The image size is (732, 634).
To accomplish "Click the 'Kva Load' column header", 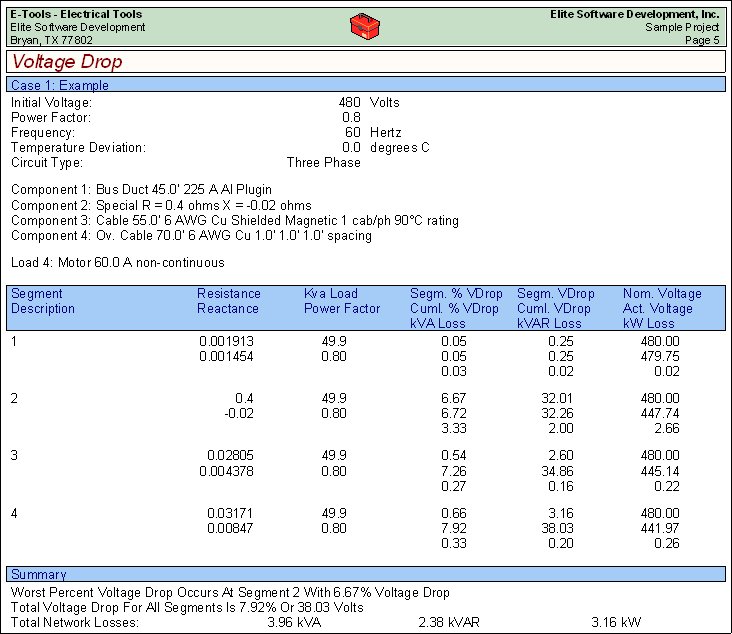I will coord(331,294).
